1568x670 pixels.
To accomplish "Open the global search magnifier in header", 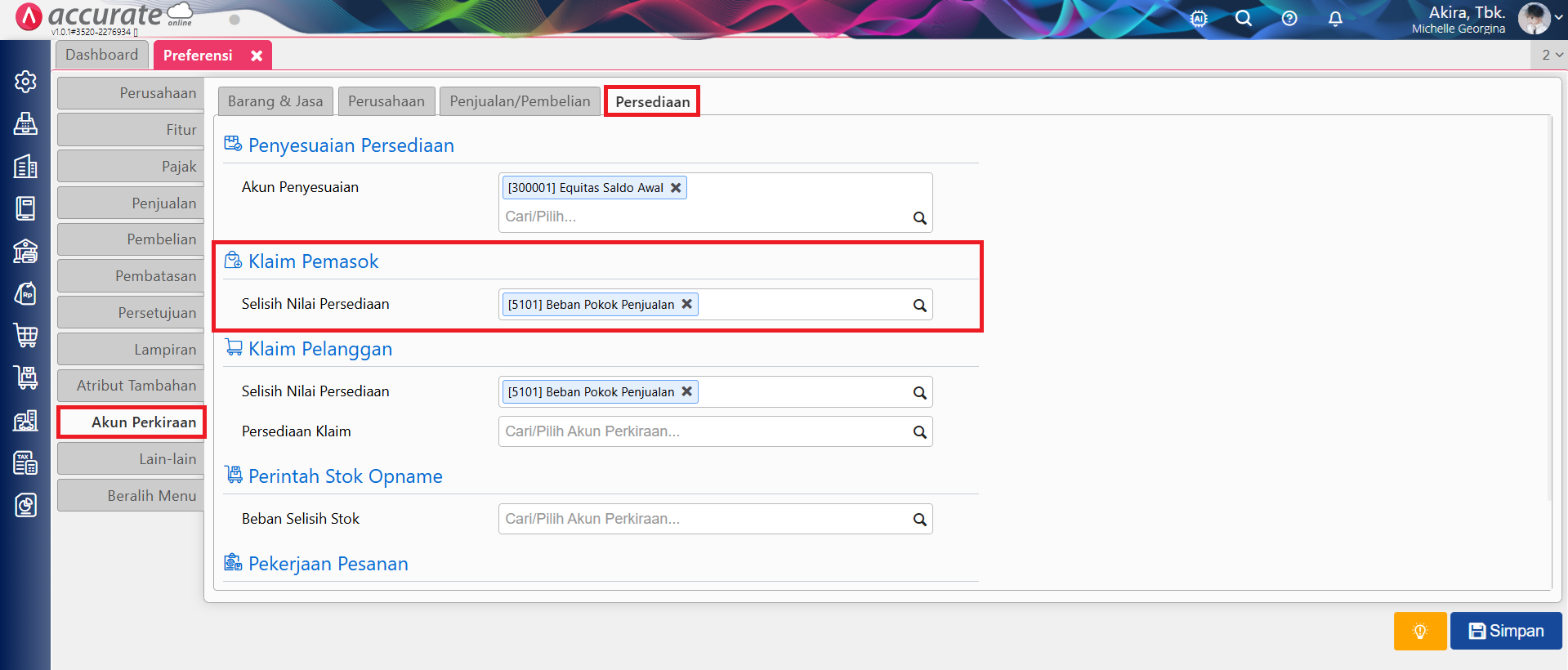I will pyautogui.click(x=1244, y=19).
